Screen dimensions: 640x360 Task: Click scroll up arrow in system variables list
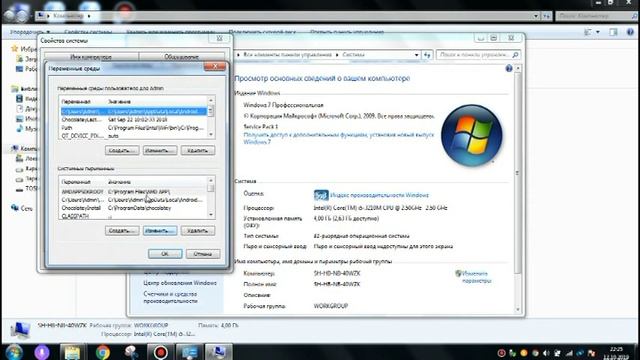tap(211, 180)
